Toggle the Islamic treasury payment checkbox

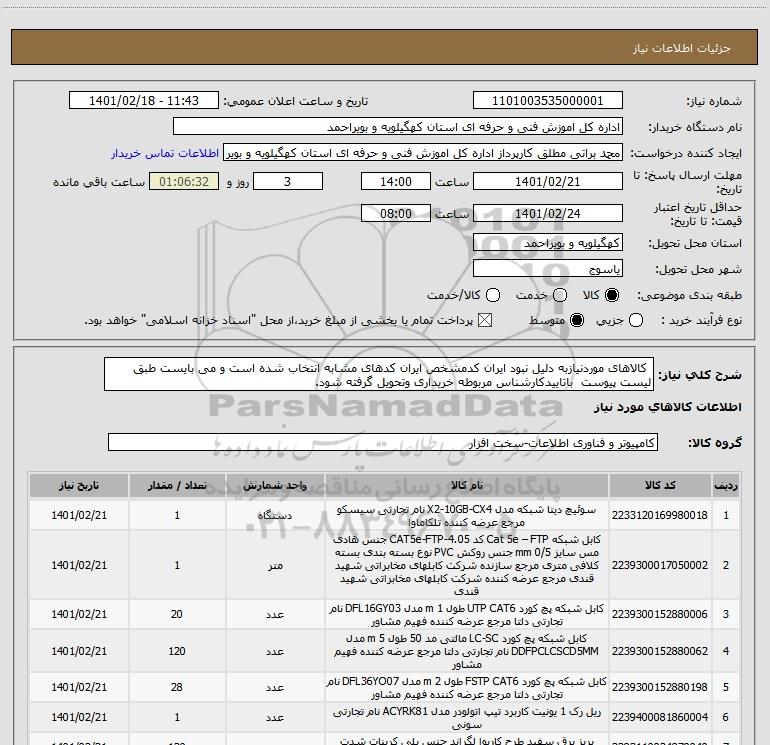point(485,321)
